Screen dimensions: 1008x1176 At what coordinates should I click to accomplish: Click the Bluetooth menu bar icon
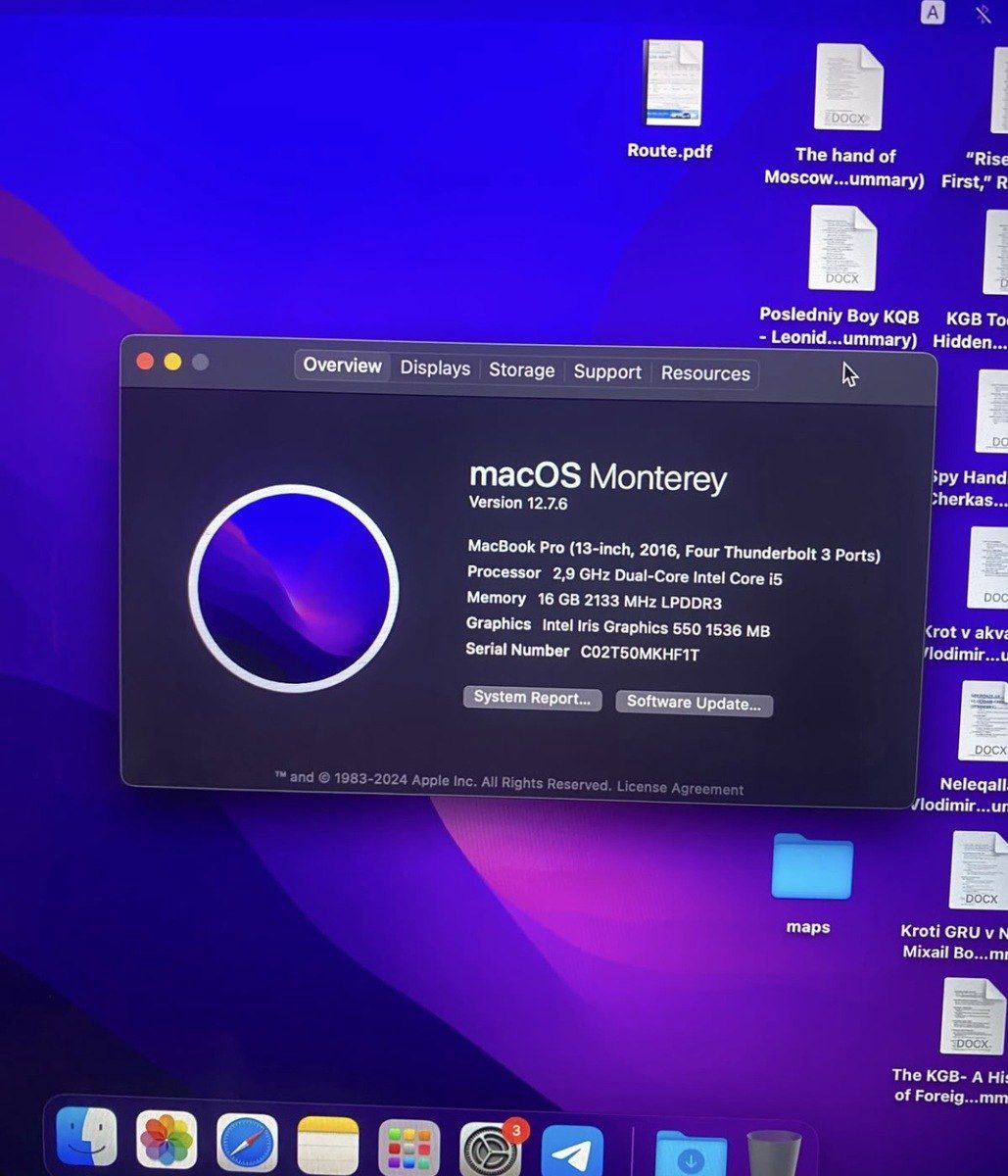(x=984, y=13)
